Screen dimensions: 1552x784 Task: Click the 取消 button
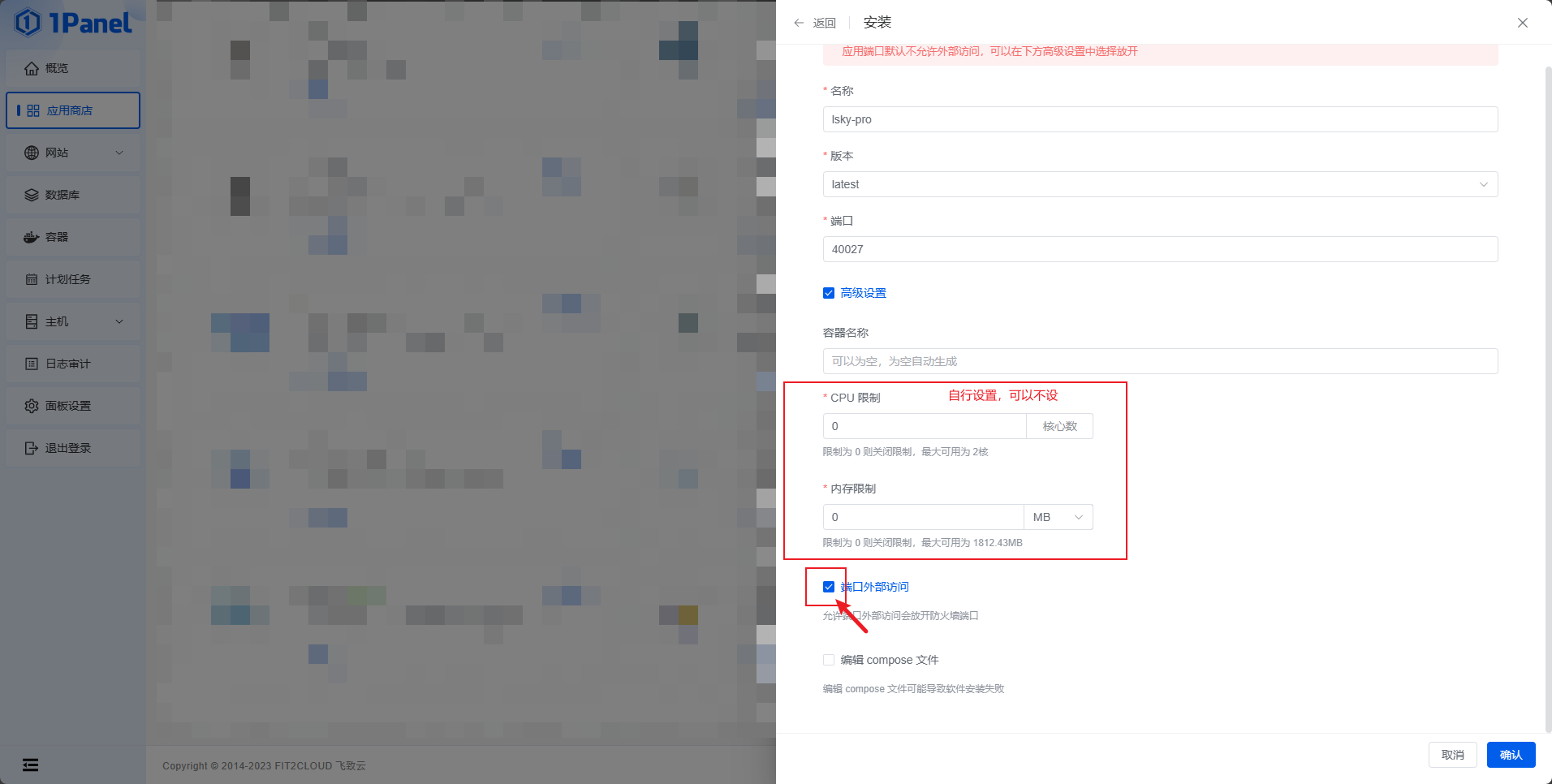click(x=1452, y=755)
